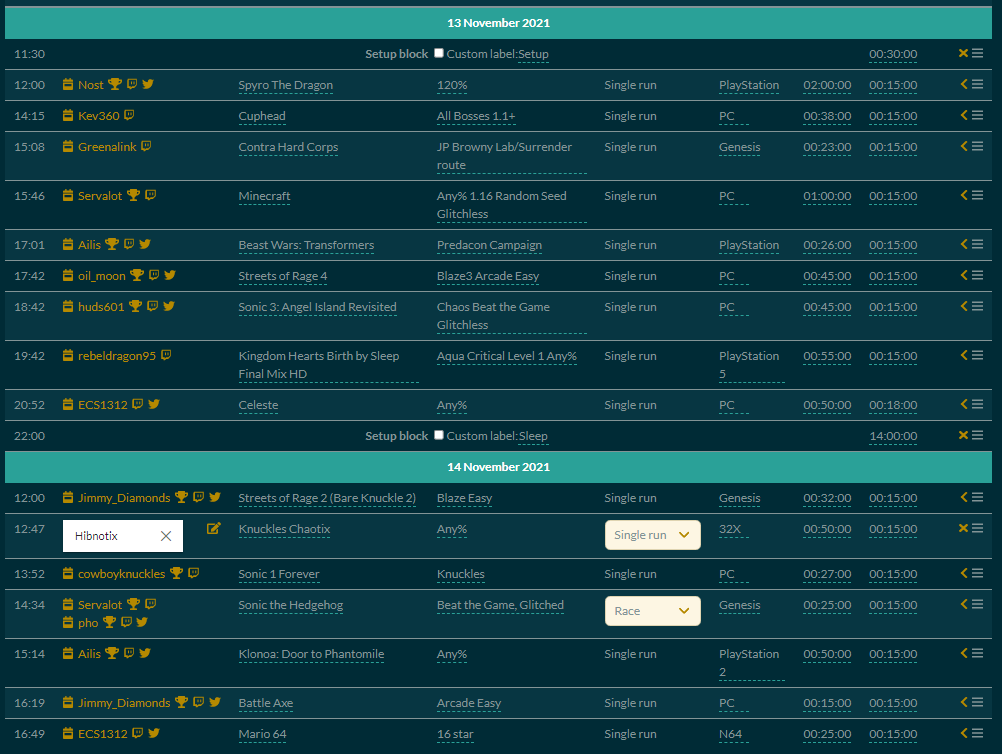
Task: Click the 00:18:00 setup time for Celeste
Action: click(x=893, y=405)
